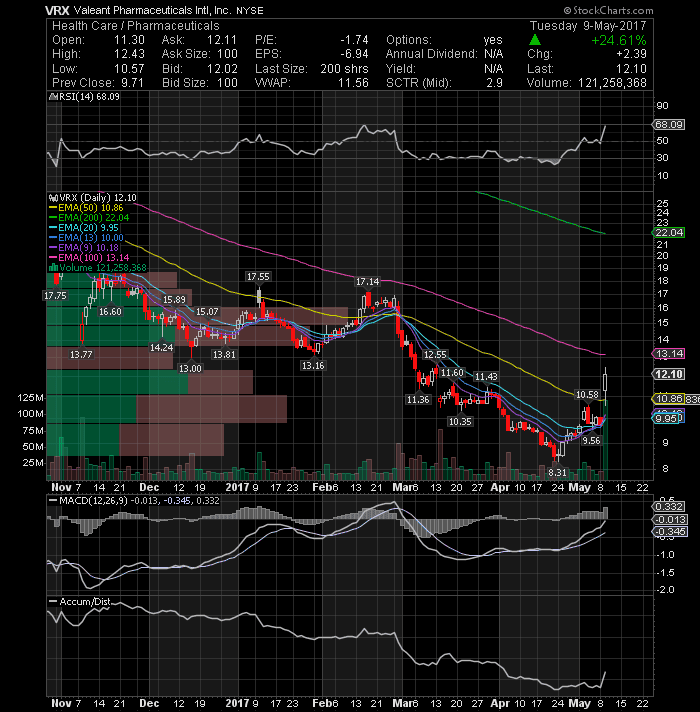The width and height of the screenshot is (700, 712).
Task: Click the 15.89 price annotation
Action: [x=174, y=300]
